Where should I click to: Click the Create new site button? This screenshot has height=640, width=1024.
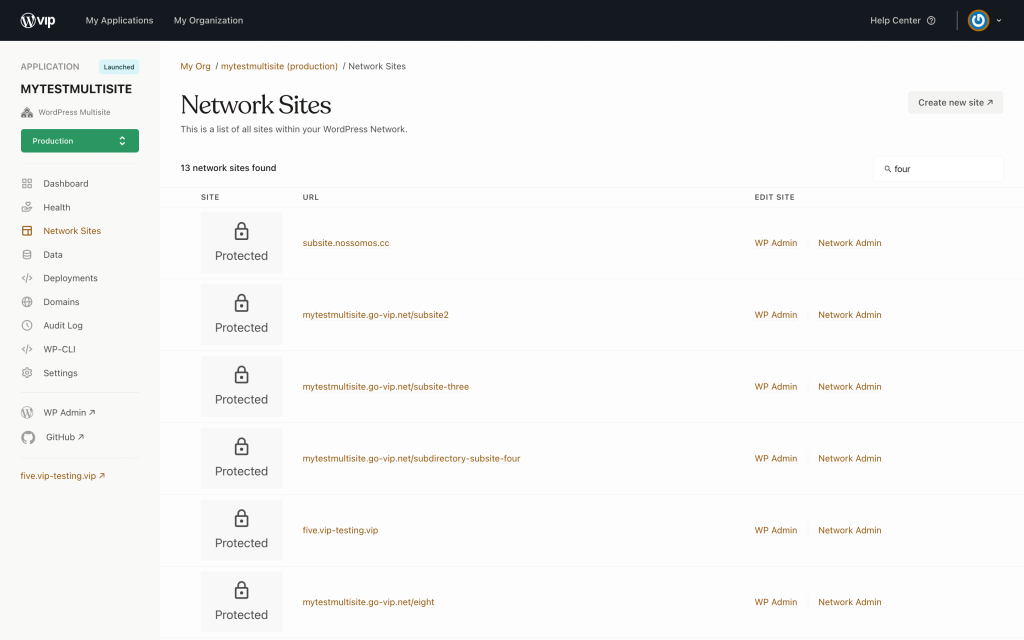(955, 103)
